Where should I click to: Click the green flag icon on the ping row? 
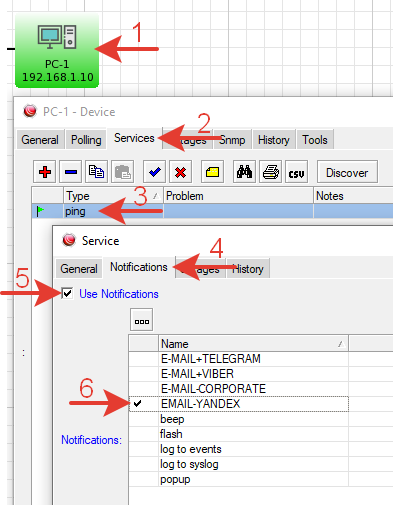tap(40, 211)
